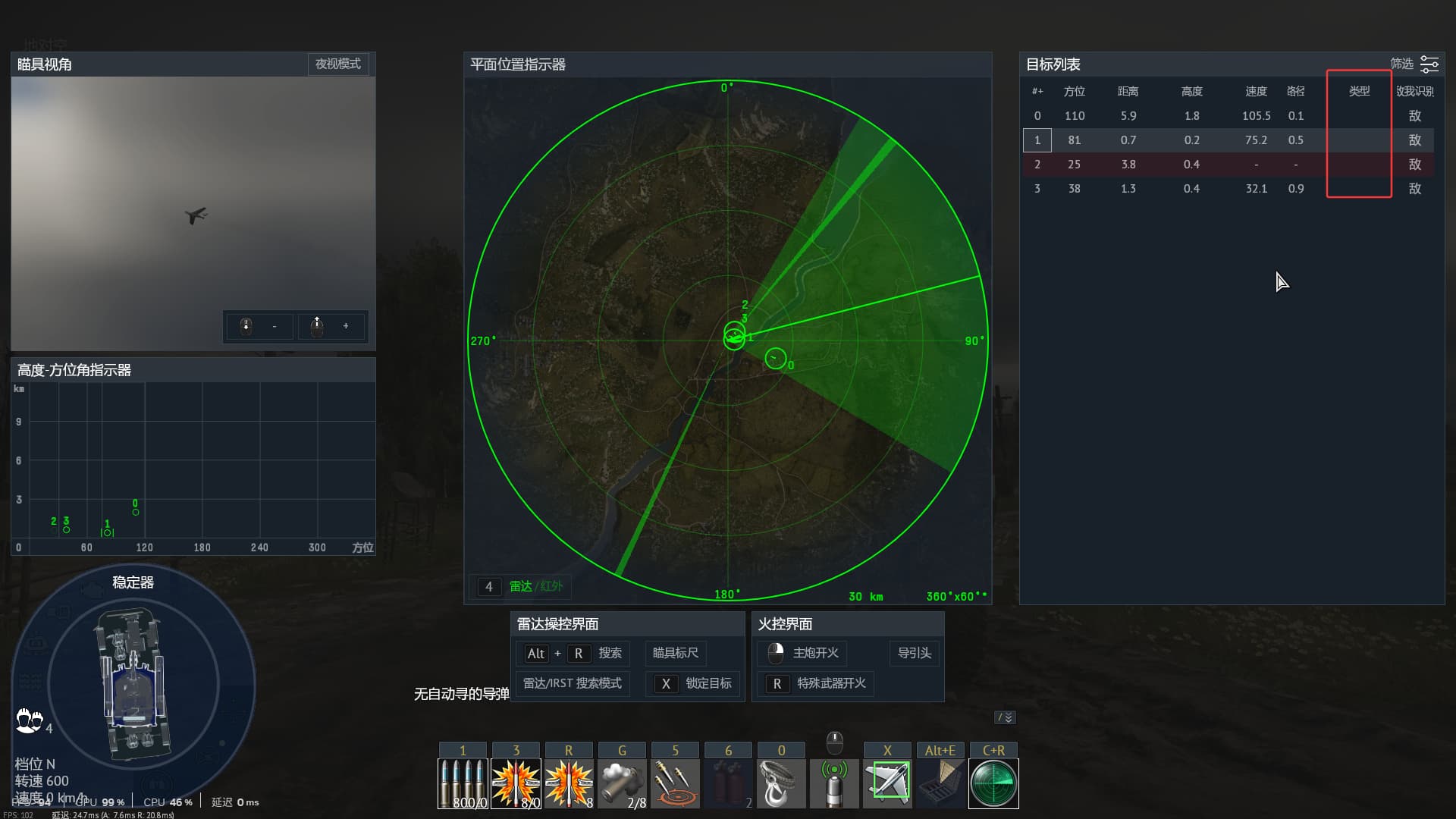Viewport: 1456px width, 819px height.
Task: Click the tow hook icon
Action: (781, 783)
